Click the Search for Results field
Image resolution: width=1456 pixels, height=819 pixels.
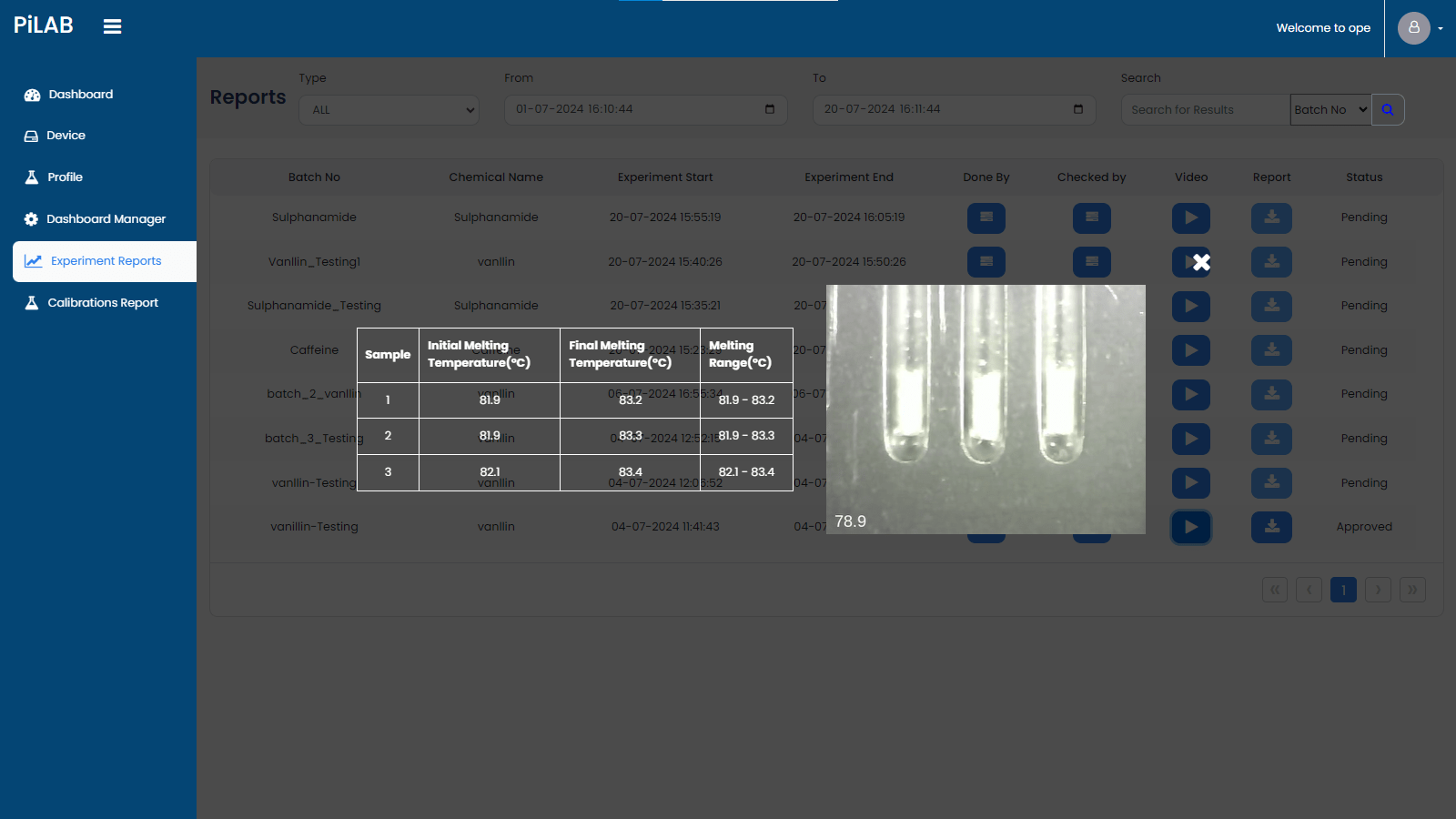tap(1205, 110)
